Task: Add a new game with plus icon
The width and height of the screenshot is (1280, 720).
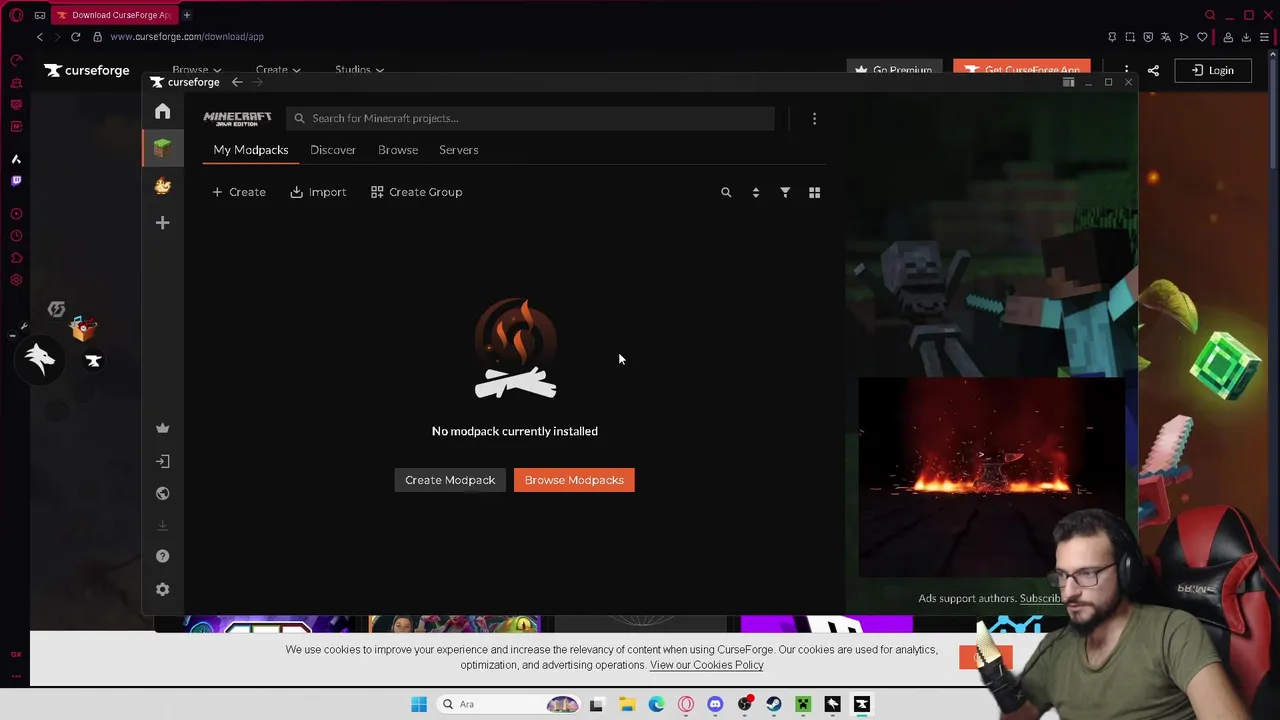Action: click(x=162, y=222)
